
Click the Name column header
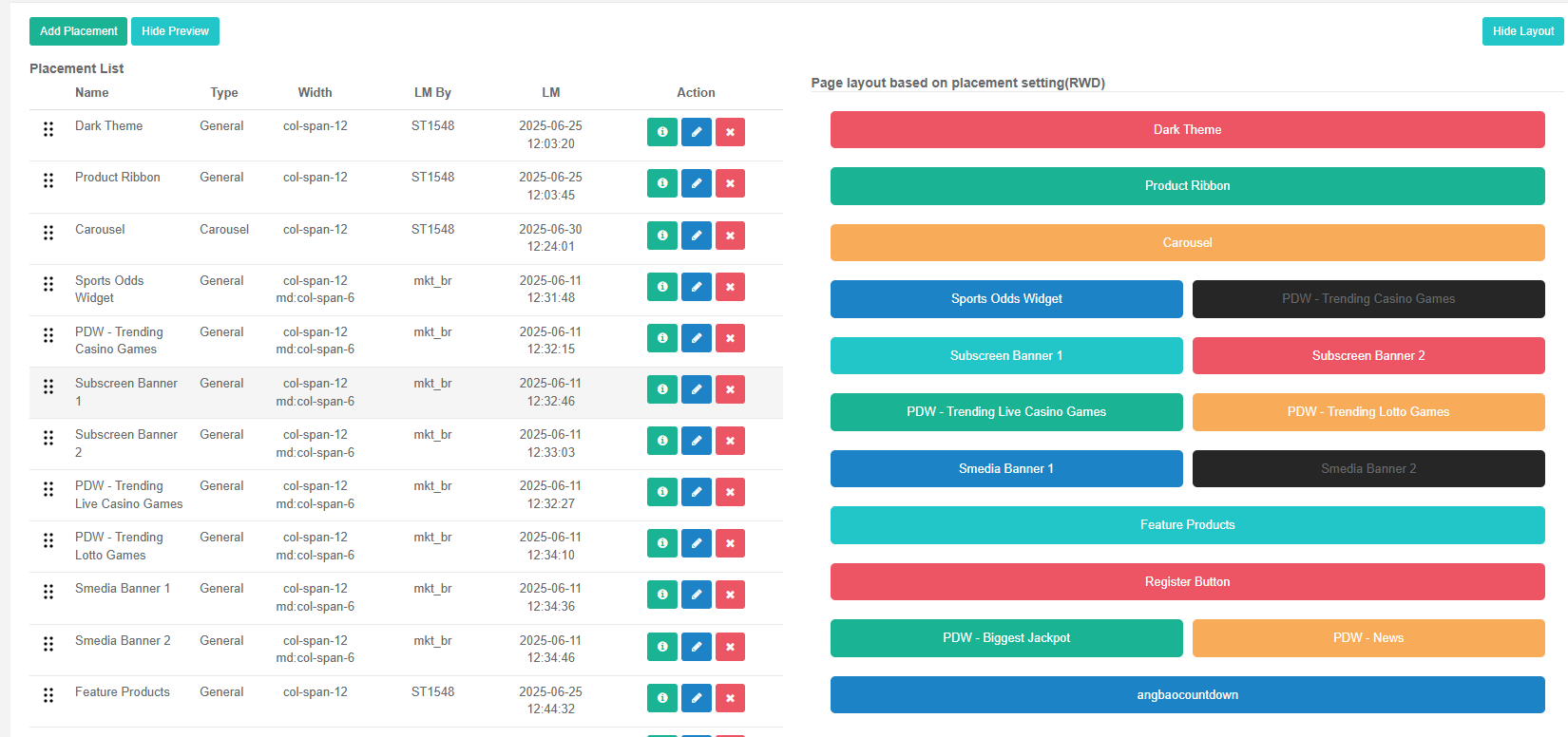92,93
